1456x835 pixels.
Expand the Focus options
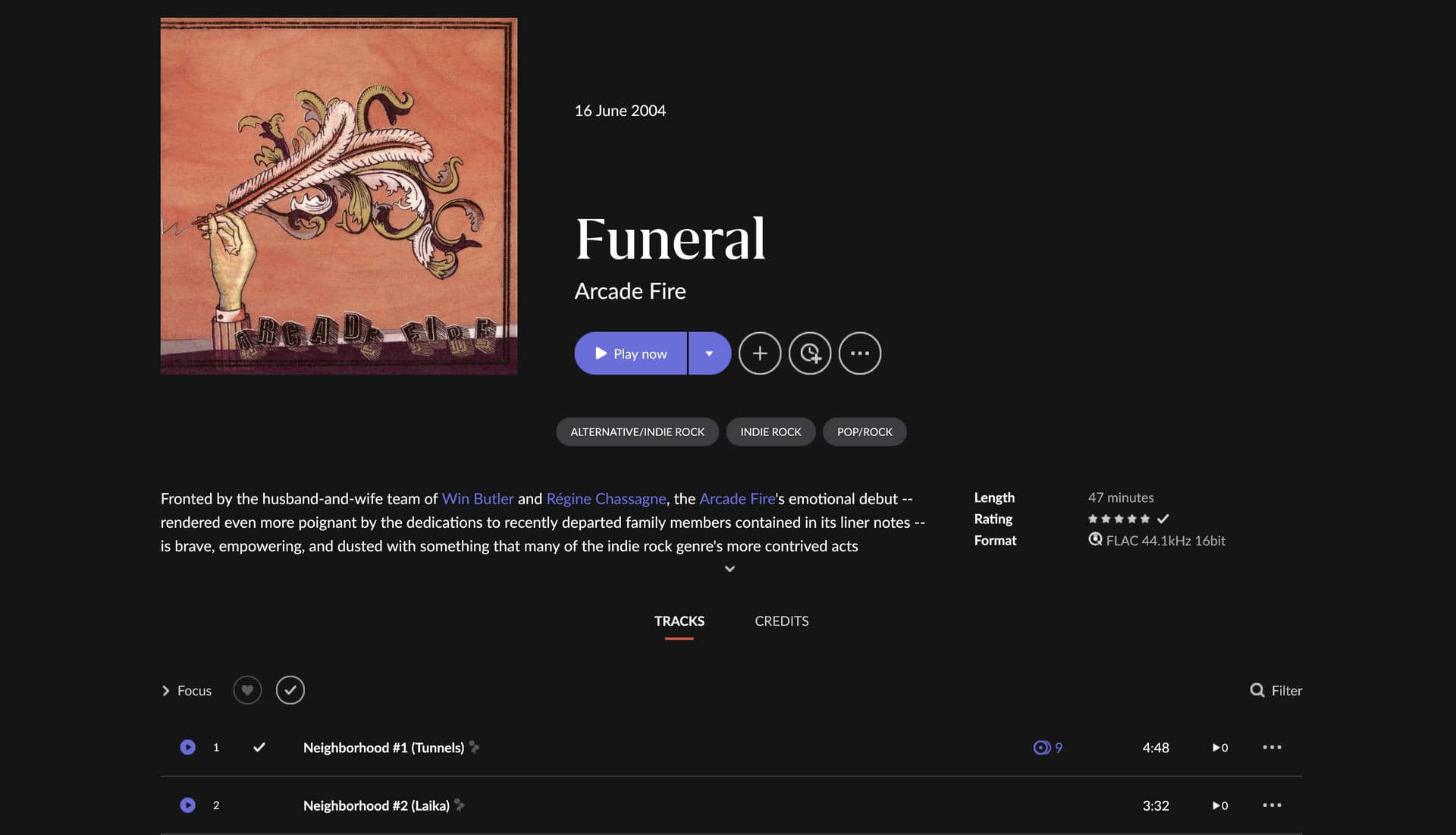tap(187, 691)
